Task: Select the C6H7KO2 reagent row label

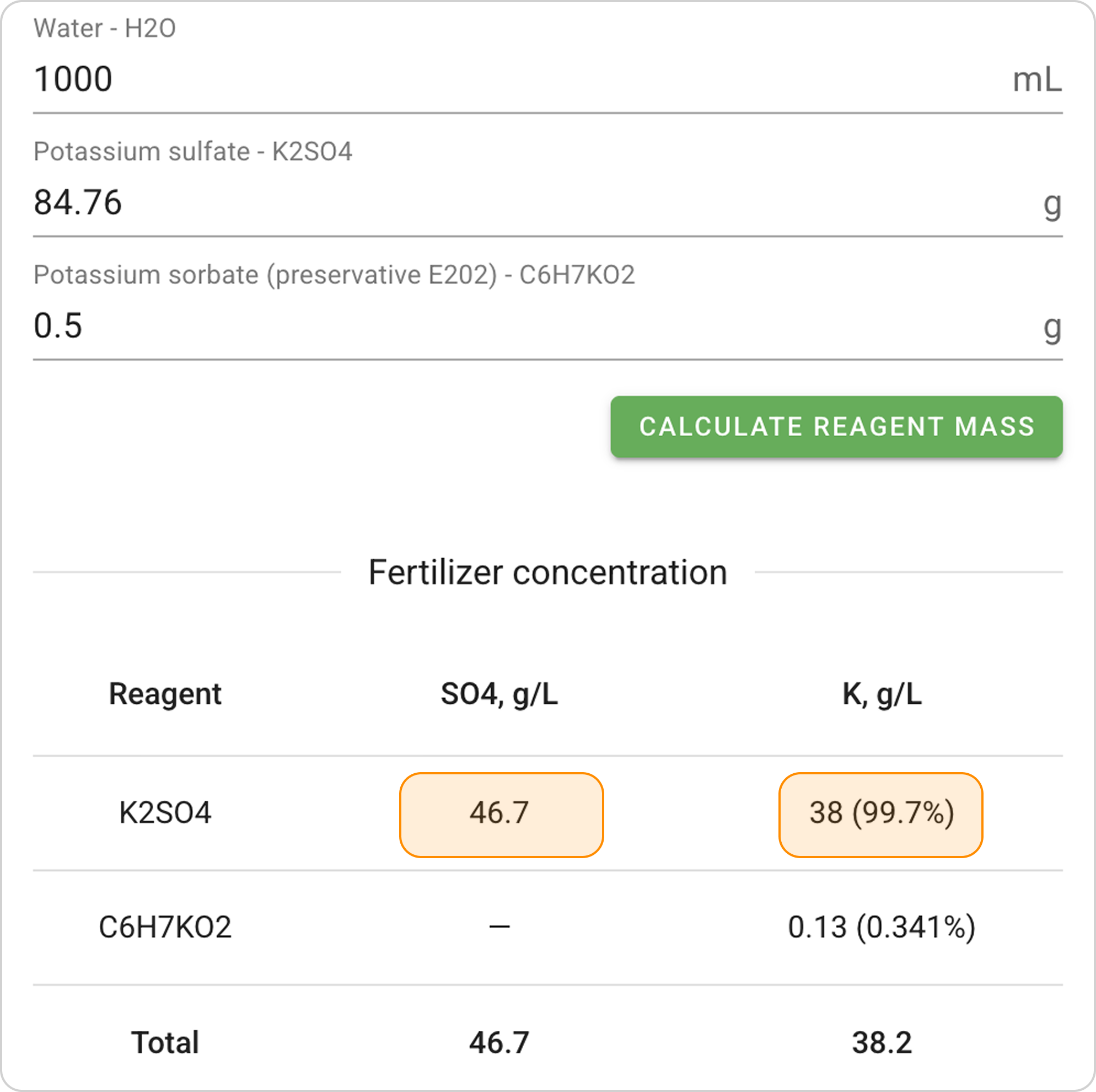Action: 165,928
